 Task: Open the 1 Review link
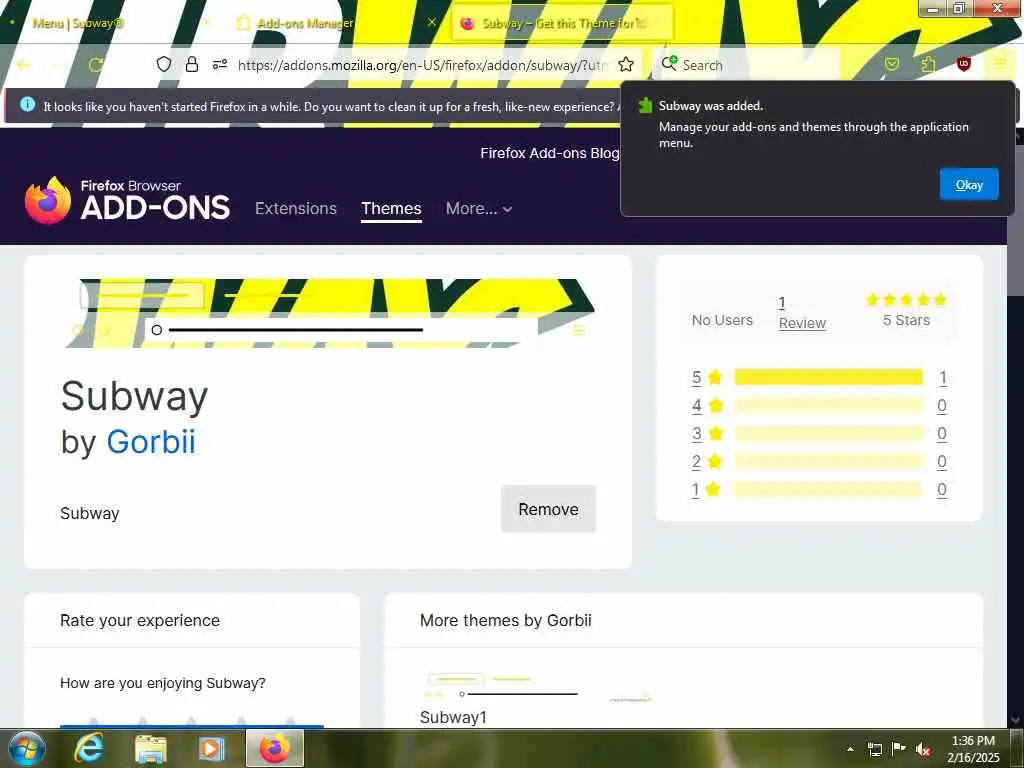click(x=802, y=313)
